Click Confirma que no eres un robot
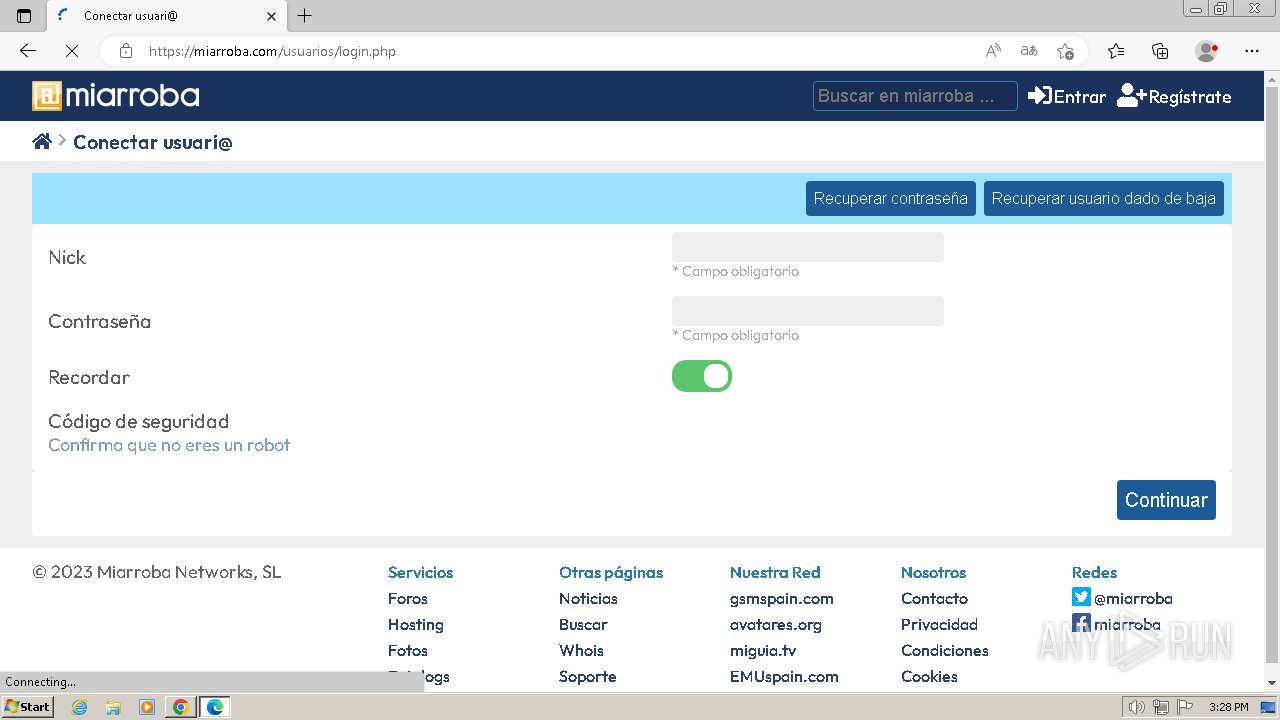The height and width of the screenshot is (720, 1280). (x=169, y=445)
